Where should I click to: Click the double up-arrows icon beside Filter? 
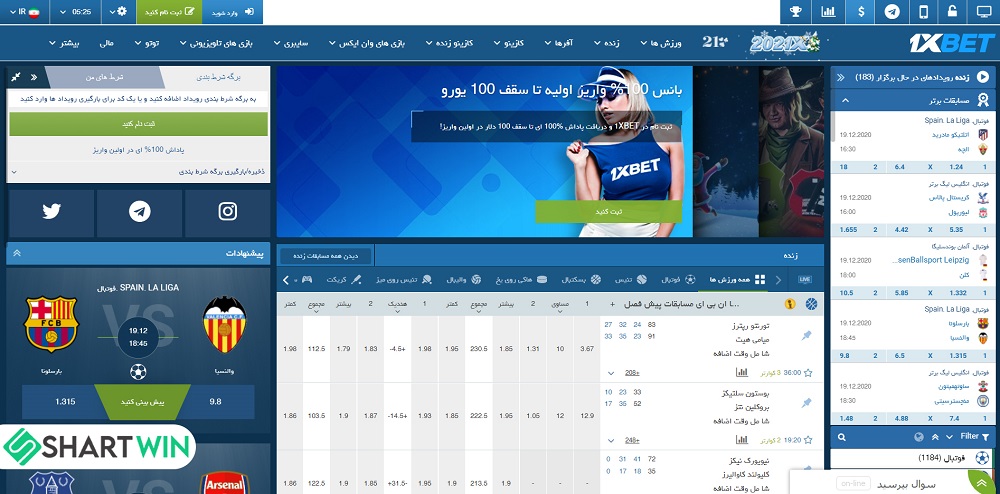pos(935,437)
